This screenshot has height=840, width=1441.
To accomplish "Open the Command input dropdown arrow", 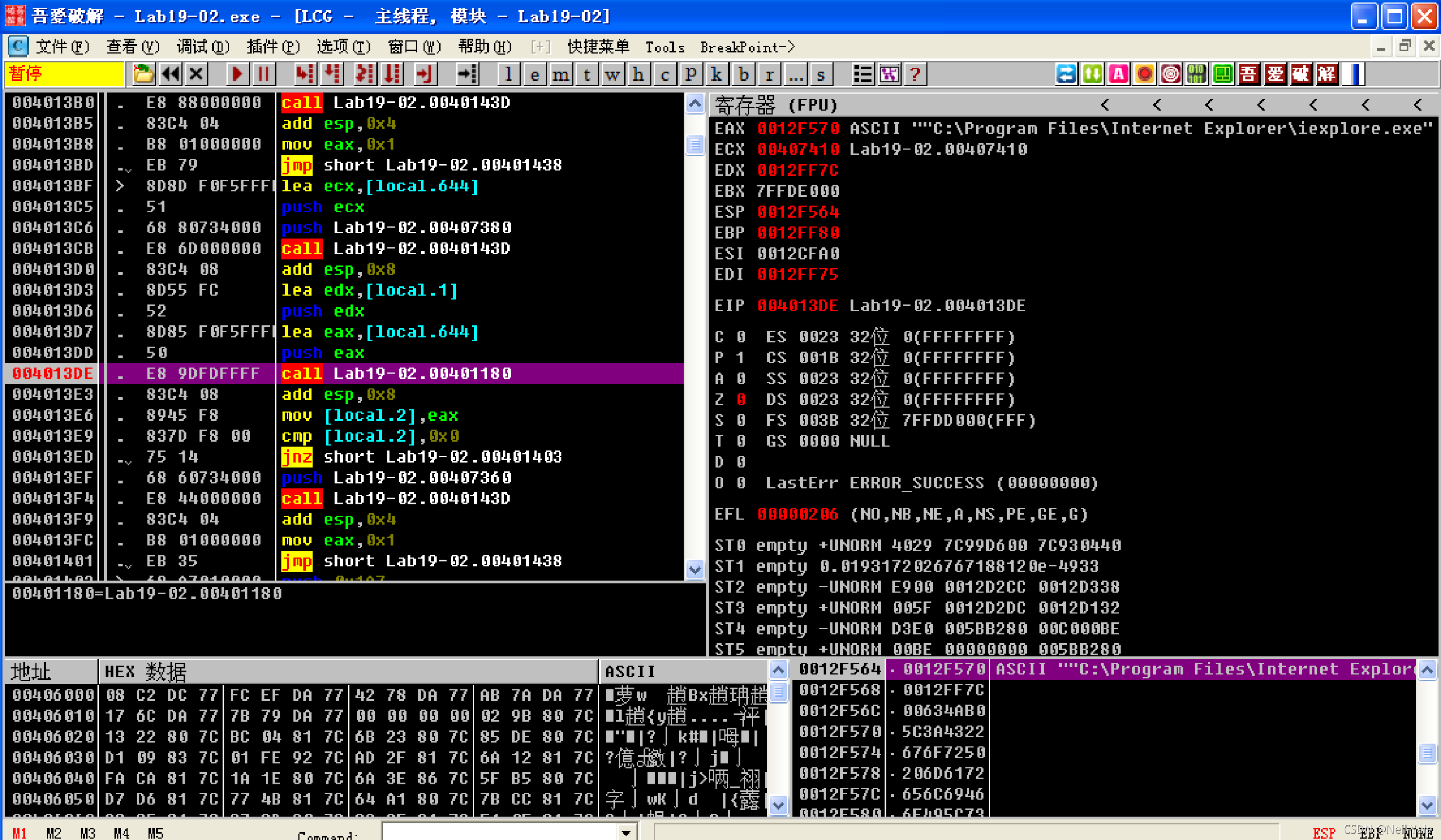I will coord(626,832).
